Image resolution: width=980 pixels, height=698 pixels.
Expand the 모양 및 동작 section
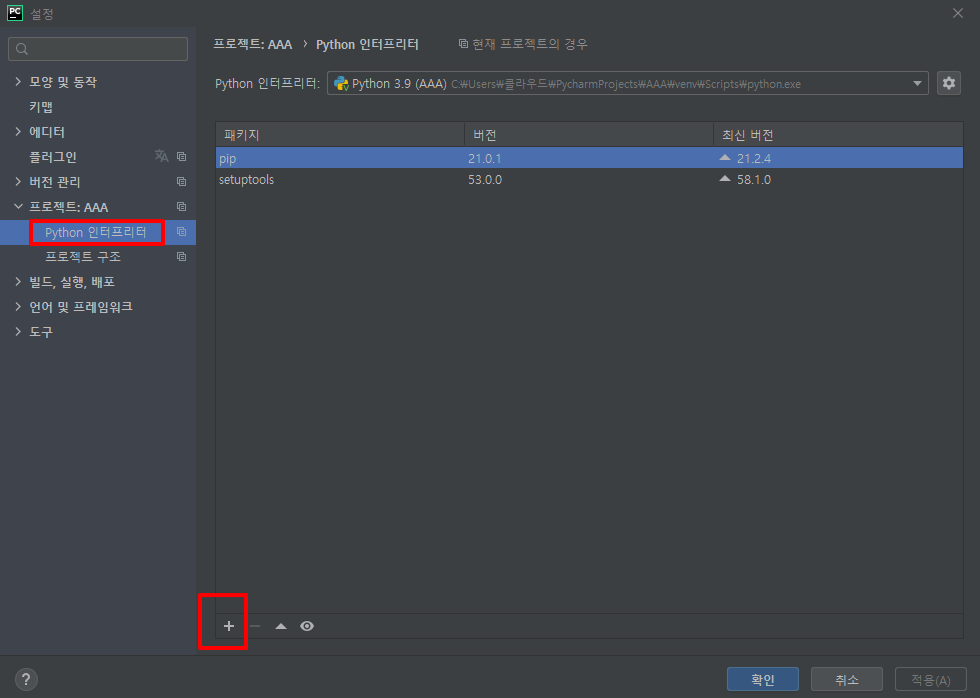[x=18, y=82]
